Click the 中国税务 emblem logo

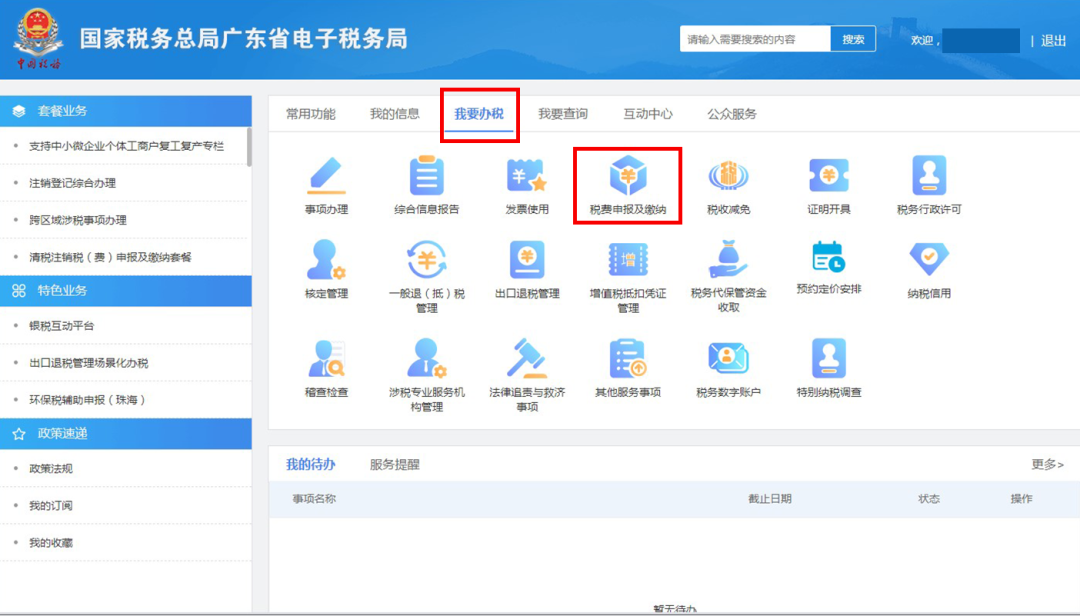click(39, 39)
